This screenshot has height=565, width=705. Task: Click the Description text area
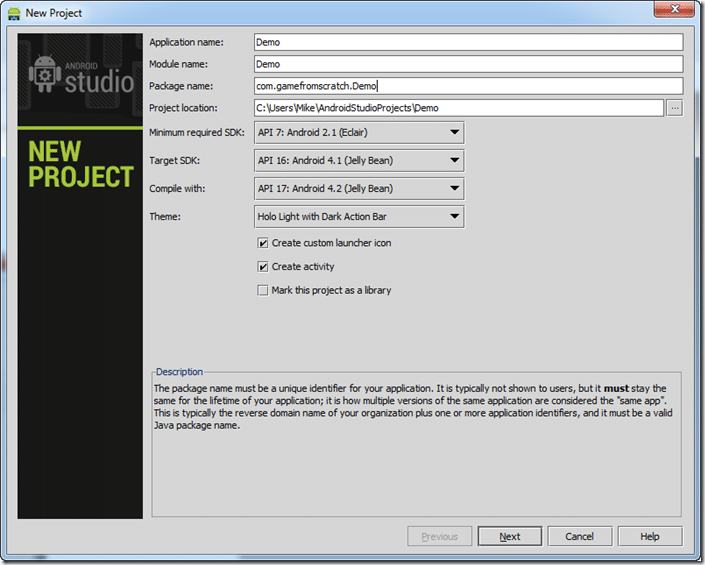[x=415, y=440]
